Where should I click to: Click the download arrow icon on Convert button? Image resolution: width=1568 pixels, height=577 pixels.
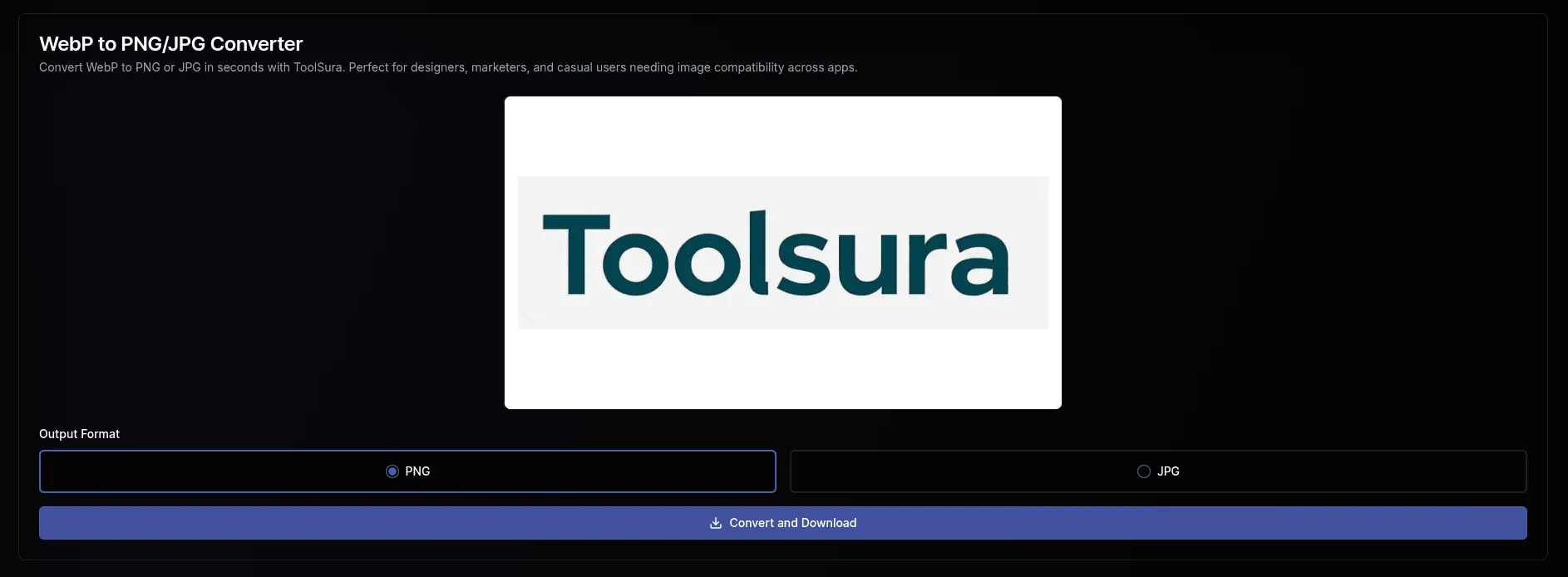tap(715, 523)
